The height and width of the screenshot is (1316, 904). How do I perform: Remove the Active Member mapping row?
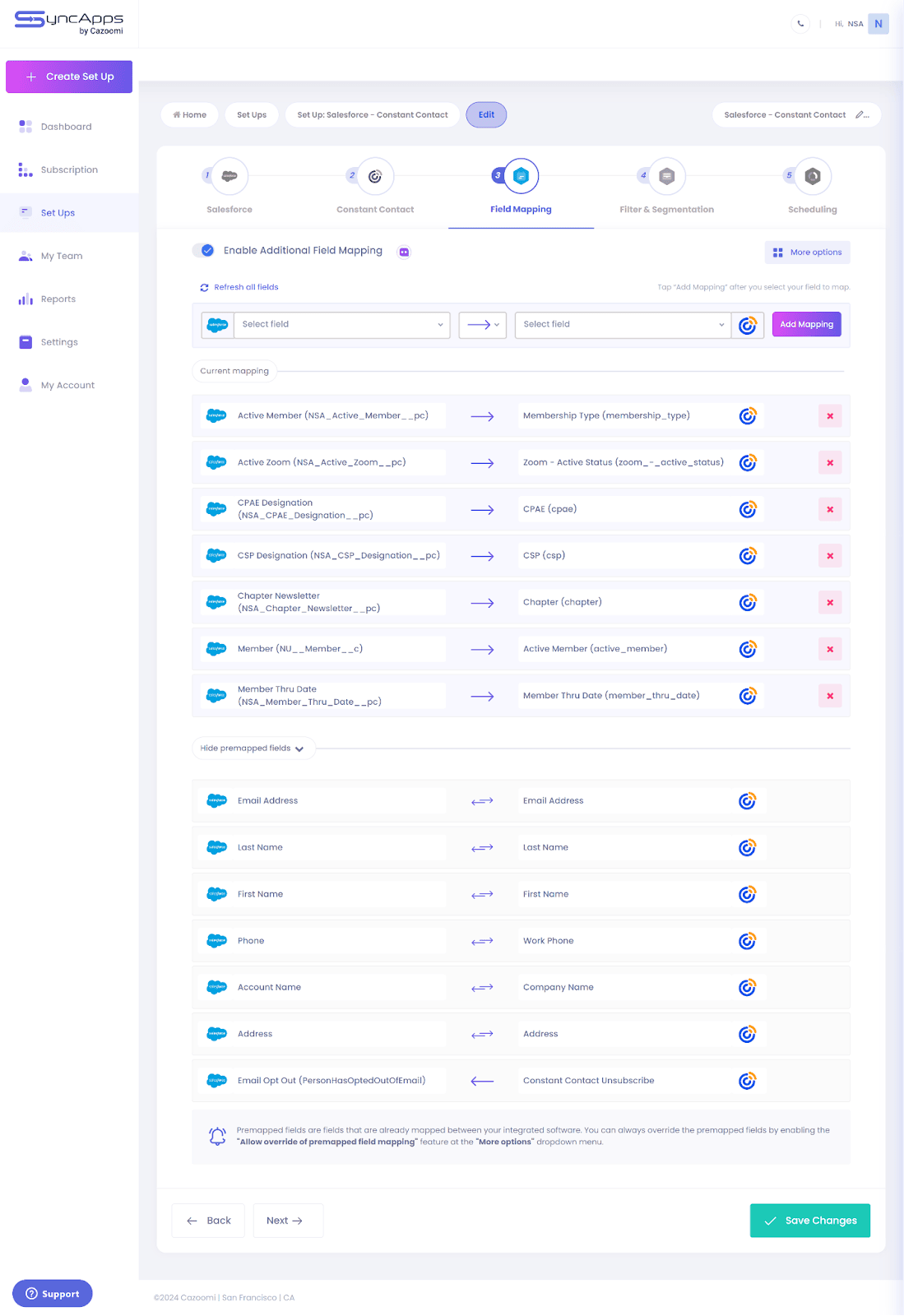pos(830,416)
